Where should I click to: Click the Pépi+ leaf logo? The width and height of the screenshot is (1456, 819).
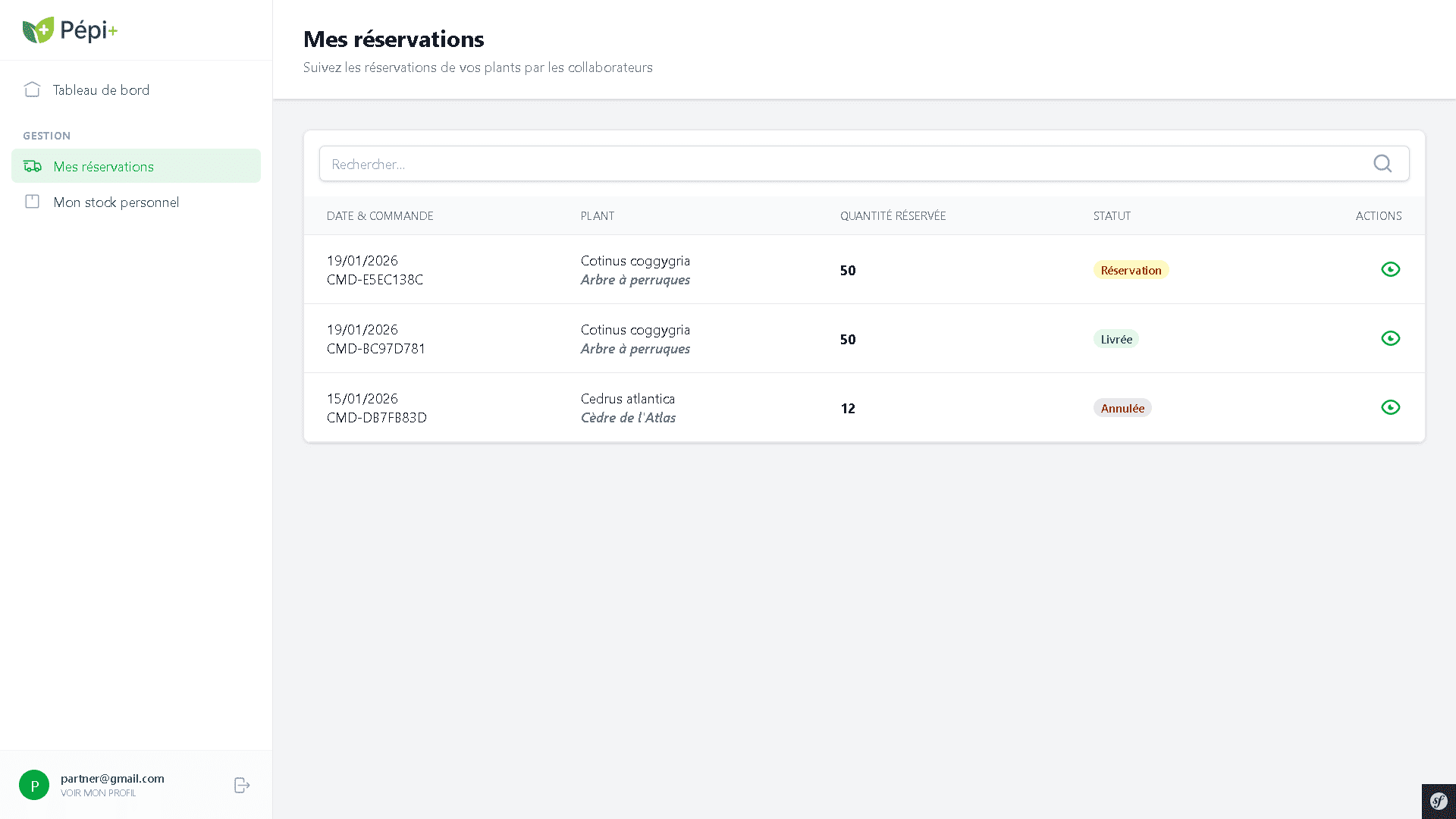point(38,30)
